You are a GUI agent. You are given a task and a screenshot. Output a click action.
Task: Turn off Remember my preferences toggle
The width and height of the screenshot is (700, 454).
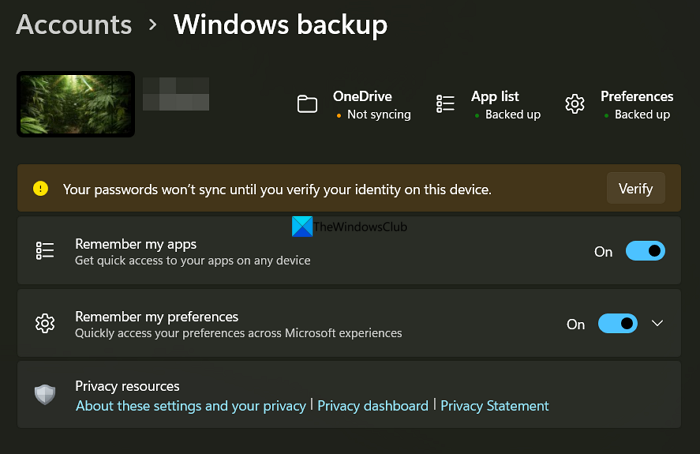tap(617, 323)
